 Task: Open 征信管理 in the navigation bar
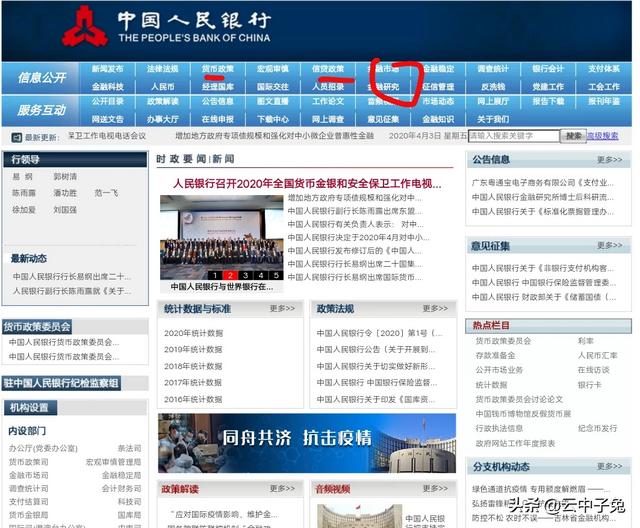[438, 87]
